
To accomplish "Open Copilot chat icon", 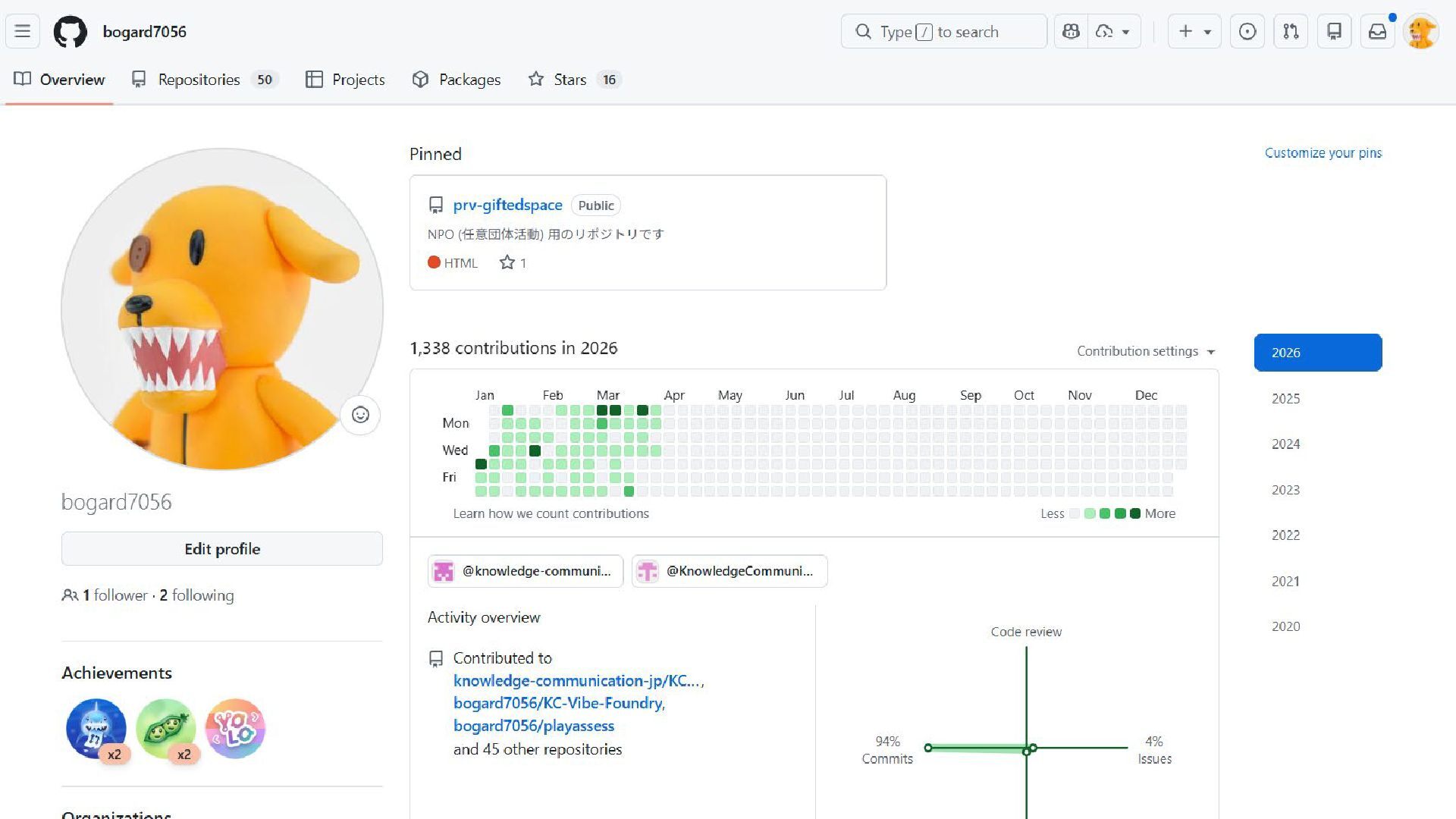I will coord(1071,32).
